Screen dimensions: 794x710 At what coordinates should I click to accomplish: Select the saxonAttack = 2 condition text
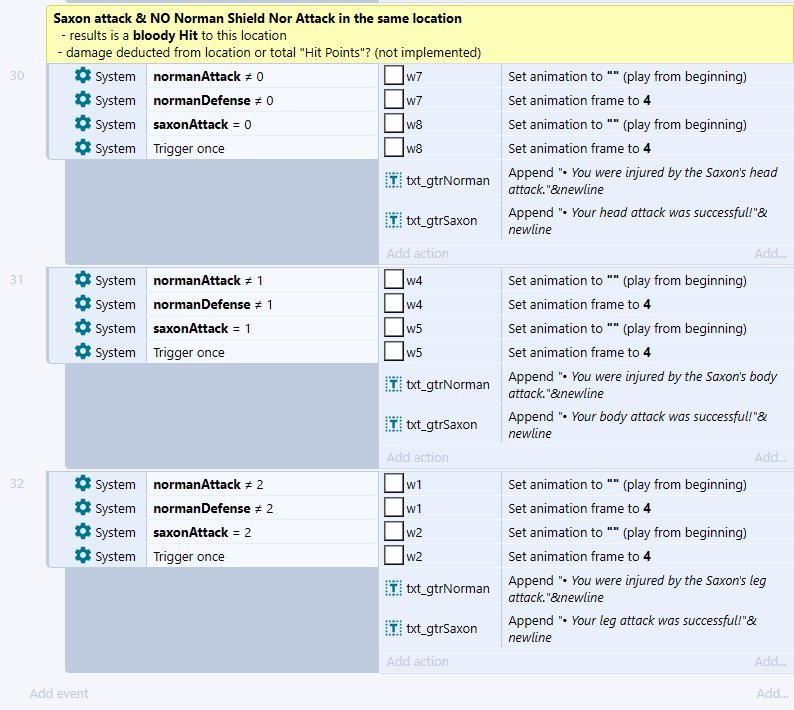(202, 533)
